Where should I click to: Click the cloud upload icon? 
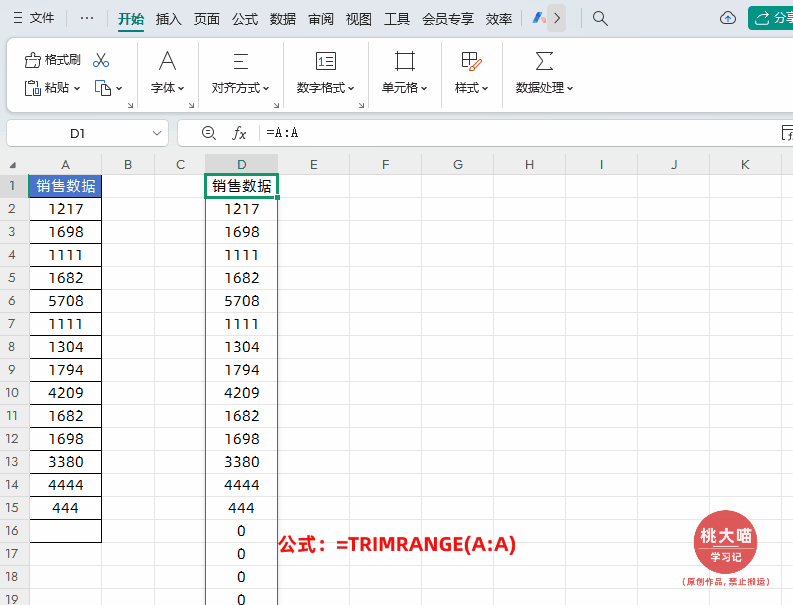pos(727,19)
